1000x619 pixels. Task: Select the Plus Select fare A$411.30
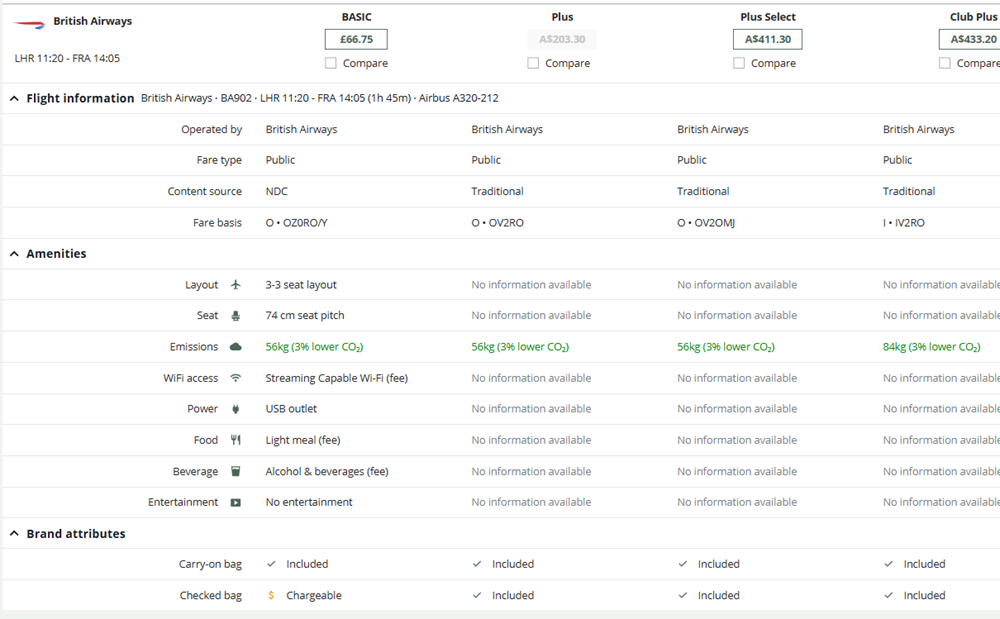pos(767,40)
